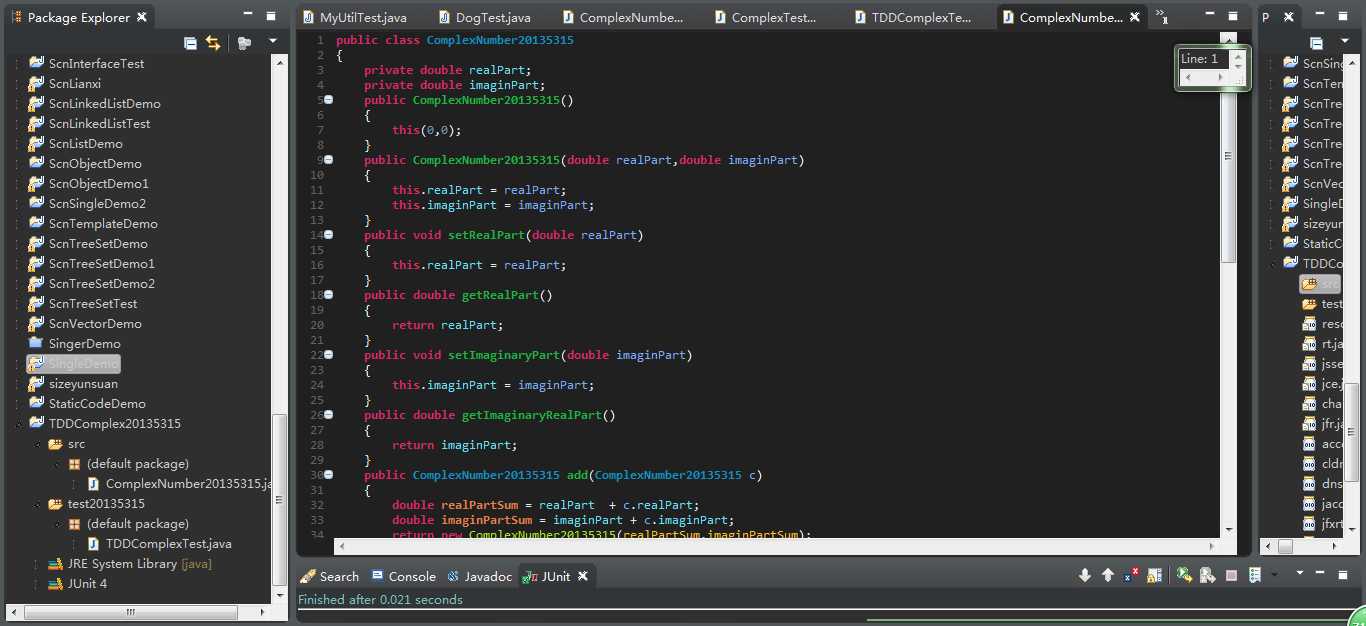Expand TDDComplexTest.java in Package Explorer
The image size is (1366, 626).
pyautogui.click(x=76, y=544)
